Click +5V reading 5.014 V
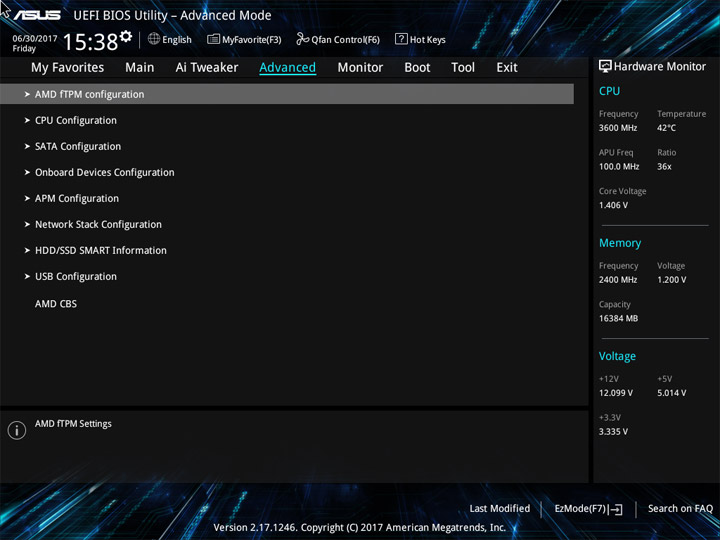 (x=671, y=393)
